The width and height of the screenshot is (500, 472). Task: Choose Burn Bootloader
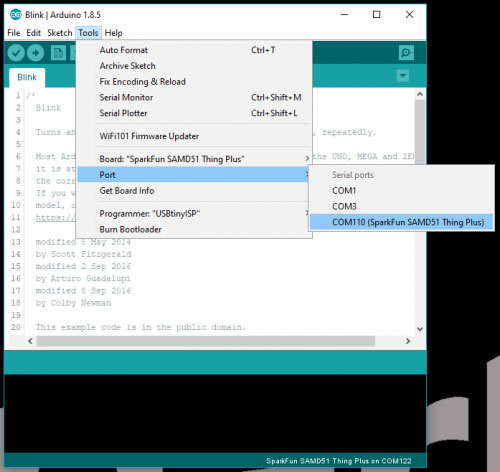[x=194, y=229]
